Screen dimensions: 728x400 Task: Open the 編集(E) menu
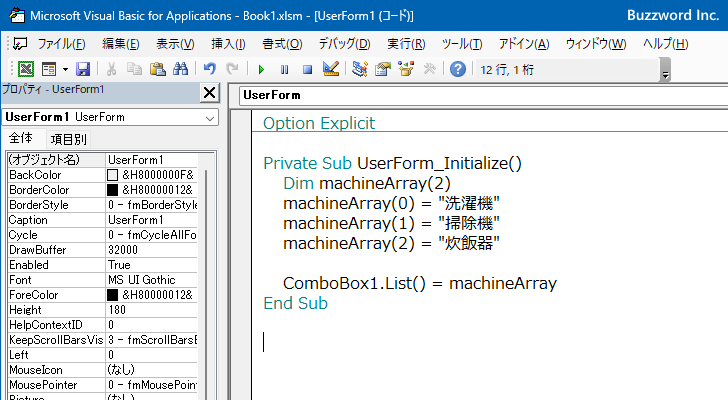[x=121, y=44]
